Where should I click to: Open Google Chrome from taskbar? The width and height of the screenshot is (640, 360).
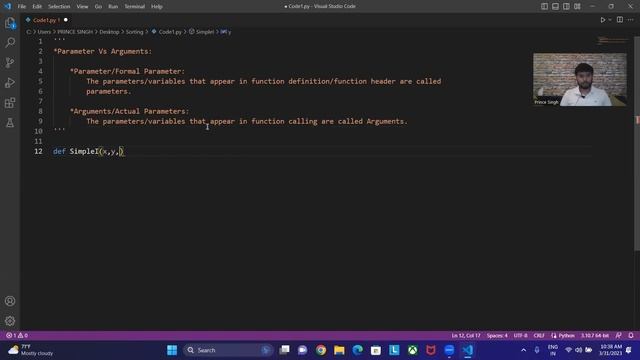[321, 350]
